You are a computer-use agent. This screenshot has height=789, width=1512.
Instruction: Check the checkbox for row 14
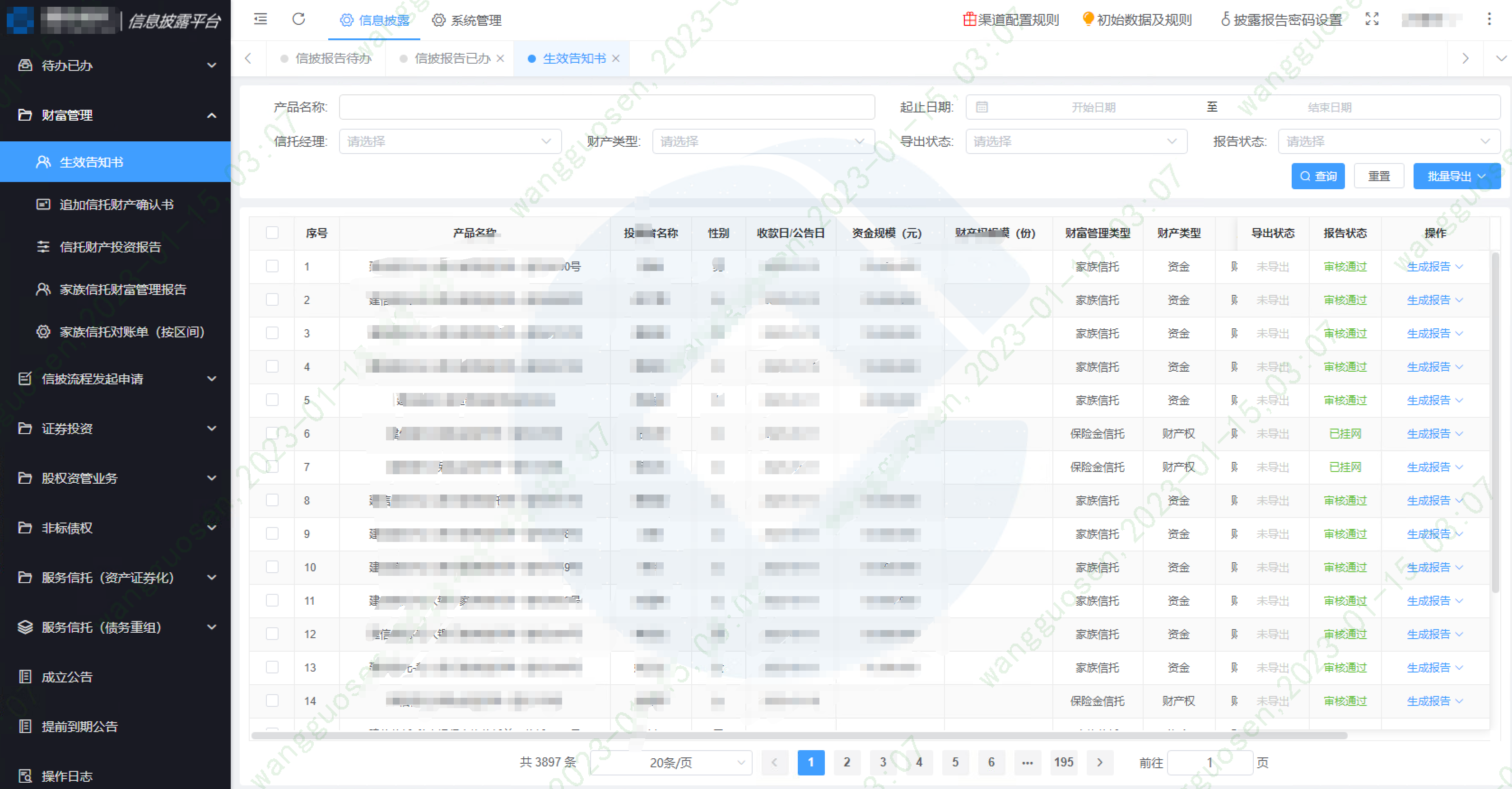(x=272, y=700)
